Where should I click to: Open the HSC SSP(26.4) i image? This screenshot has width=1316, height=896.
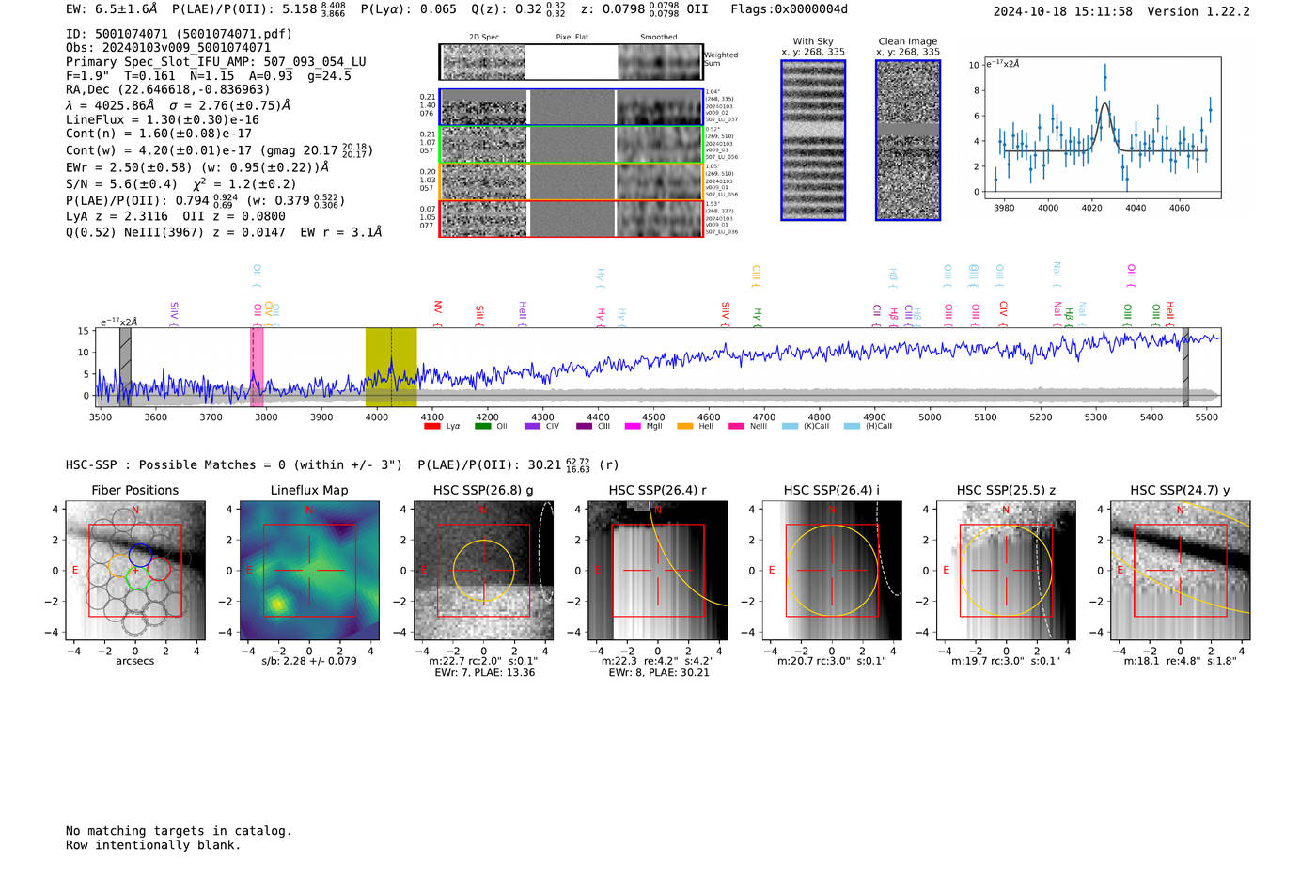pyautogui.click(x=832, y=570)
